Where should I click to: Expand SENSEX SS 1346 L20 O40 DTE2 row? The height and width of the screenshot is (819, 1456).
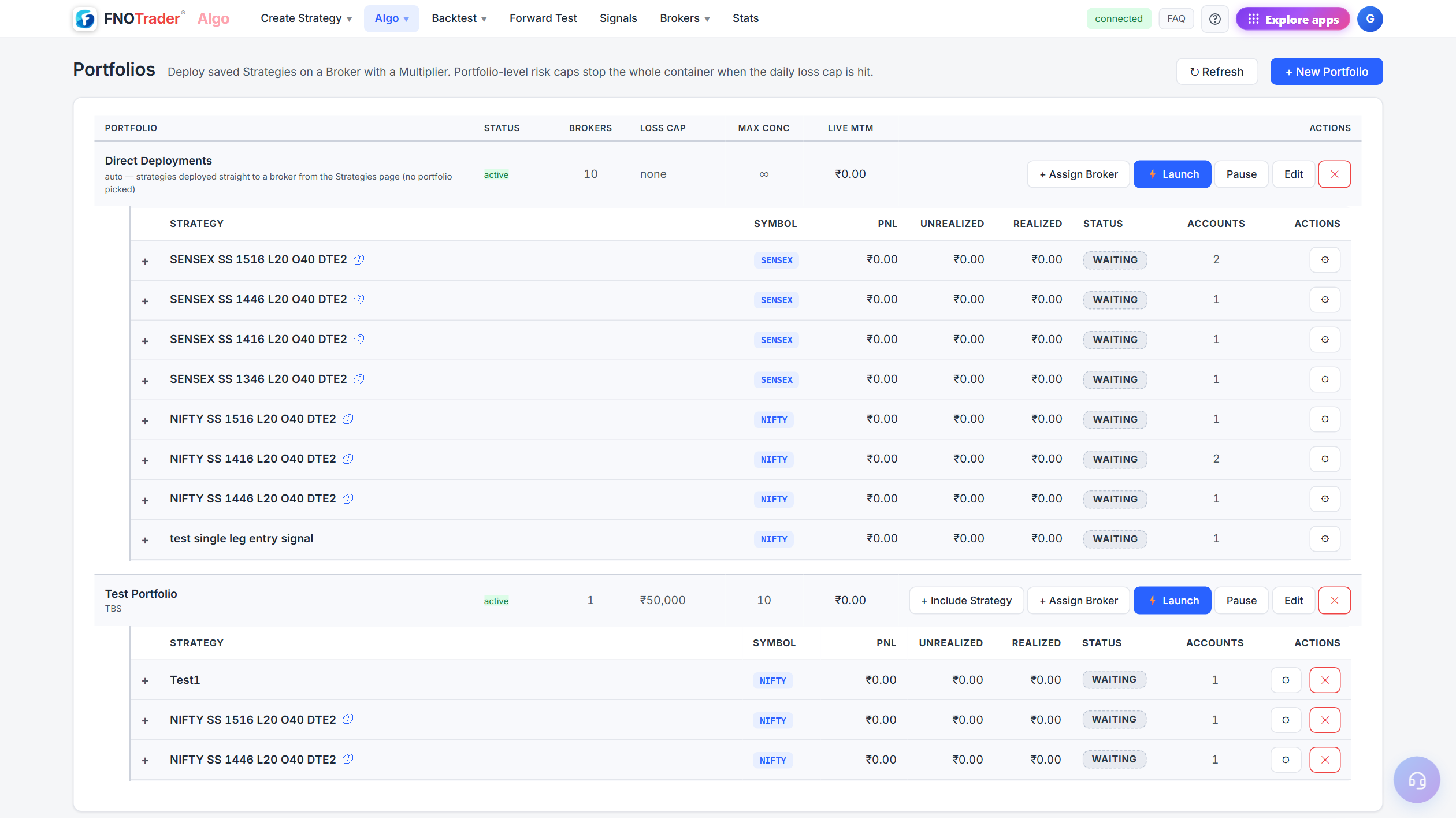[146, 381]
